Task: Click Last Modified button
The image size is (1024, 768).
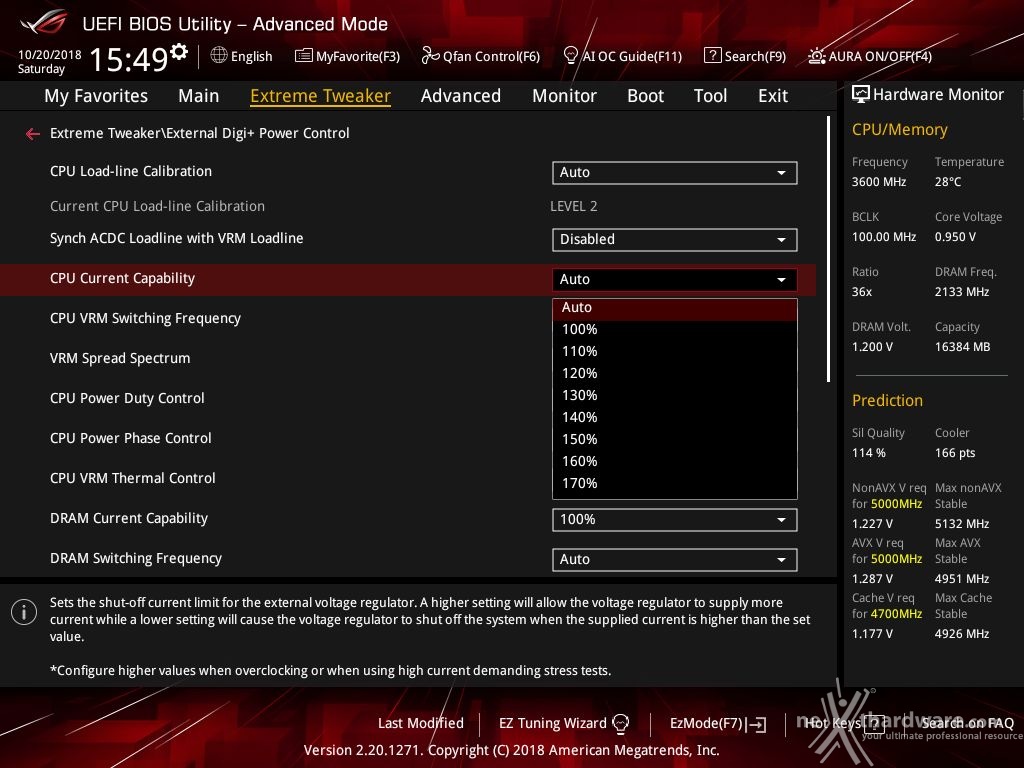Action: click(x=421, y=724)
